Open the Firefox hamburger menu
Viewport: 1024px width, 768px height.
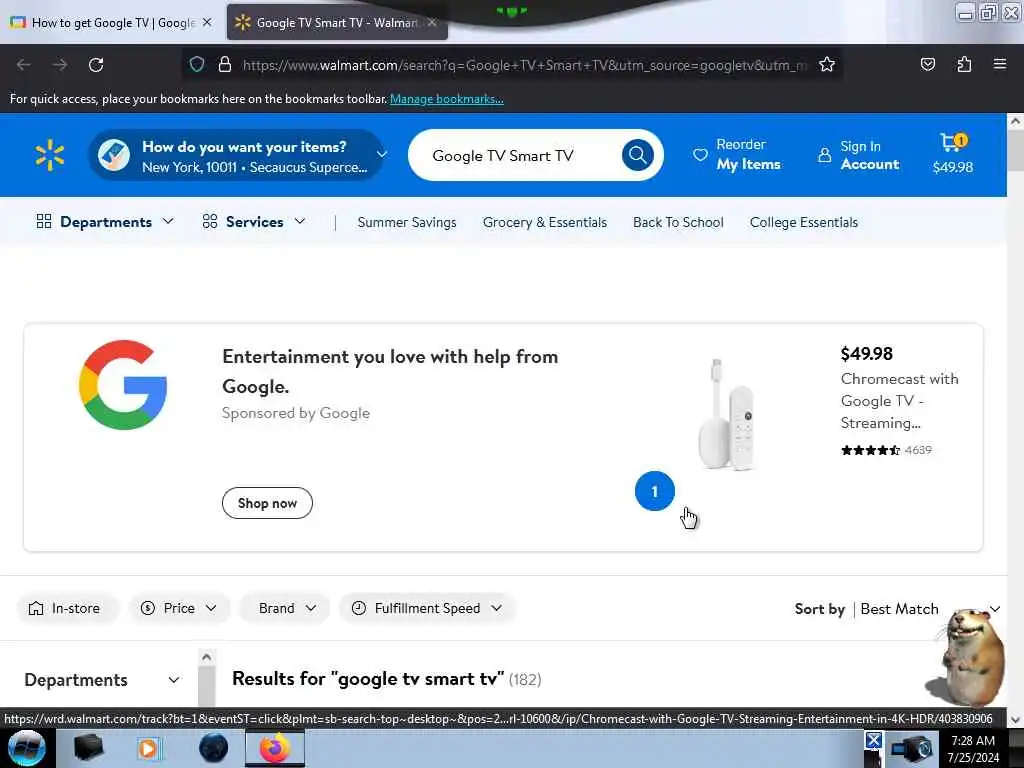coord(1000,64)
